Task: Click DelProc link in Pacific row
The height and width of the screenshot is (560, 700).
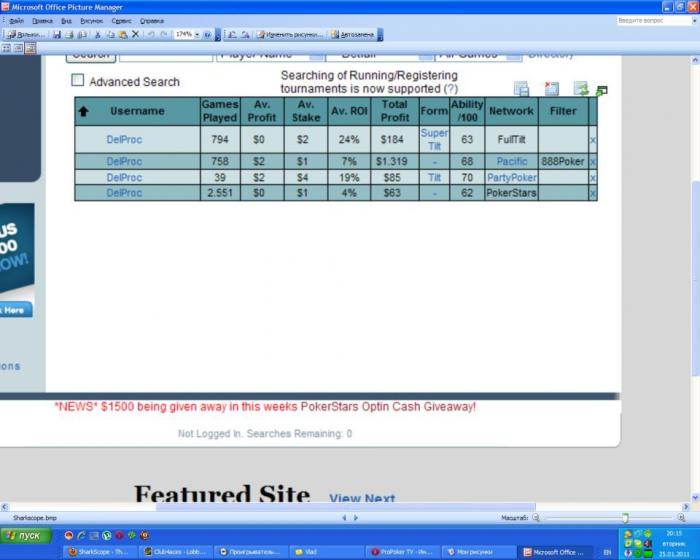Action: pos(124,161)
